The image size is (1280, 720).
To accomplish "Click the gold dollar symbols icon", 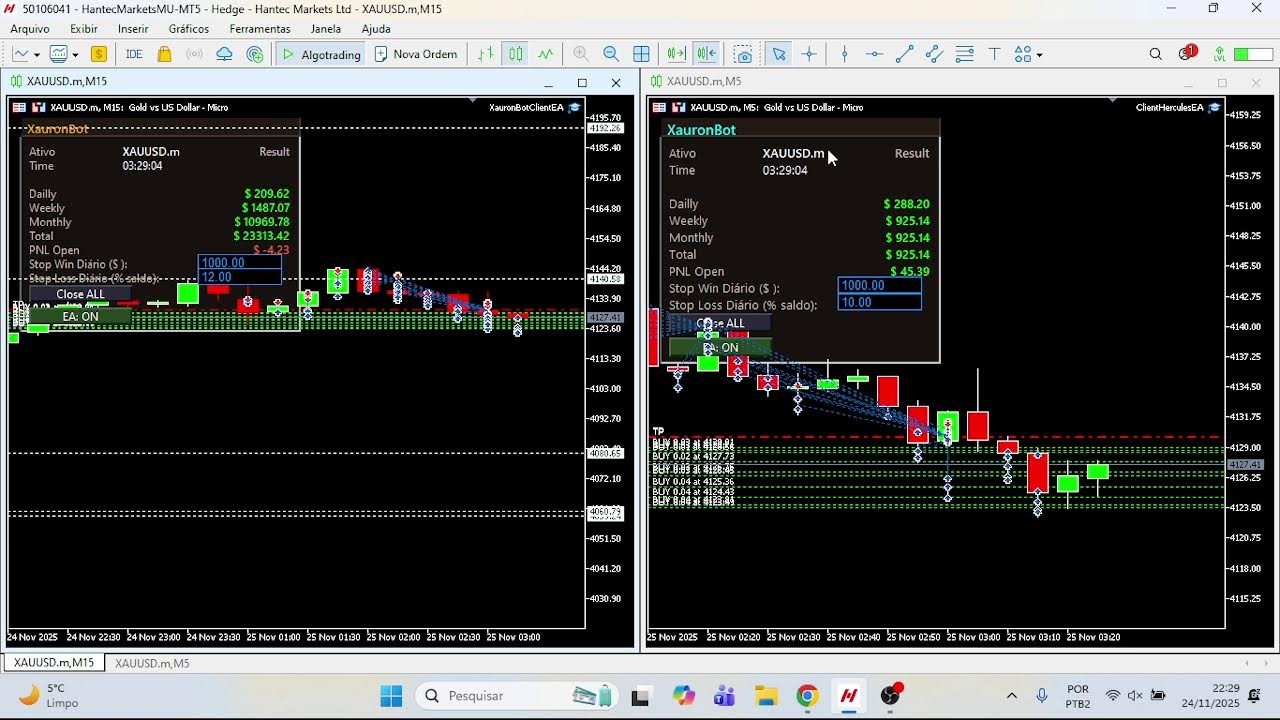I will (x=99, y=54).
